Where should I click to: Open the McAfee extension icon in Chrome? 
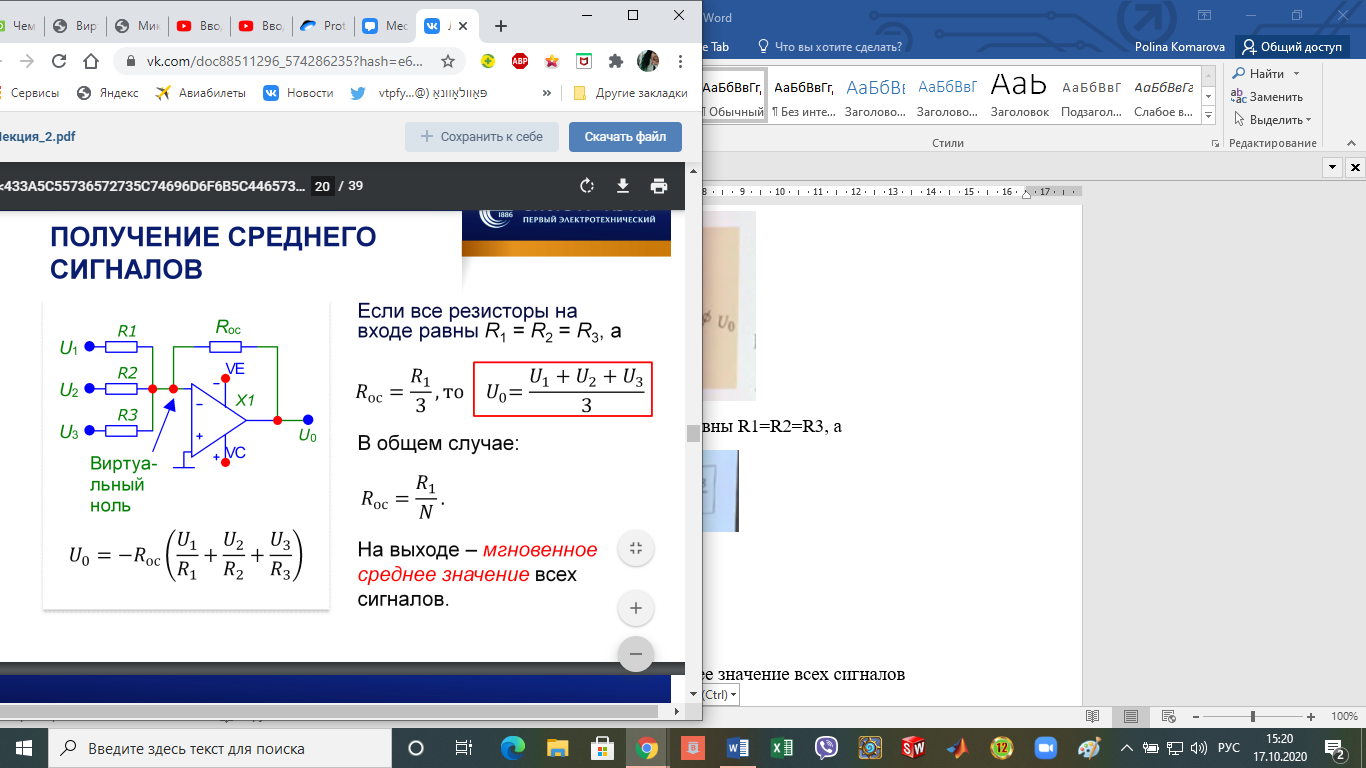point(583,61)
